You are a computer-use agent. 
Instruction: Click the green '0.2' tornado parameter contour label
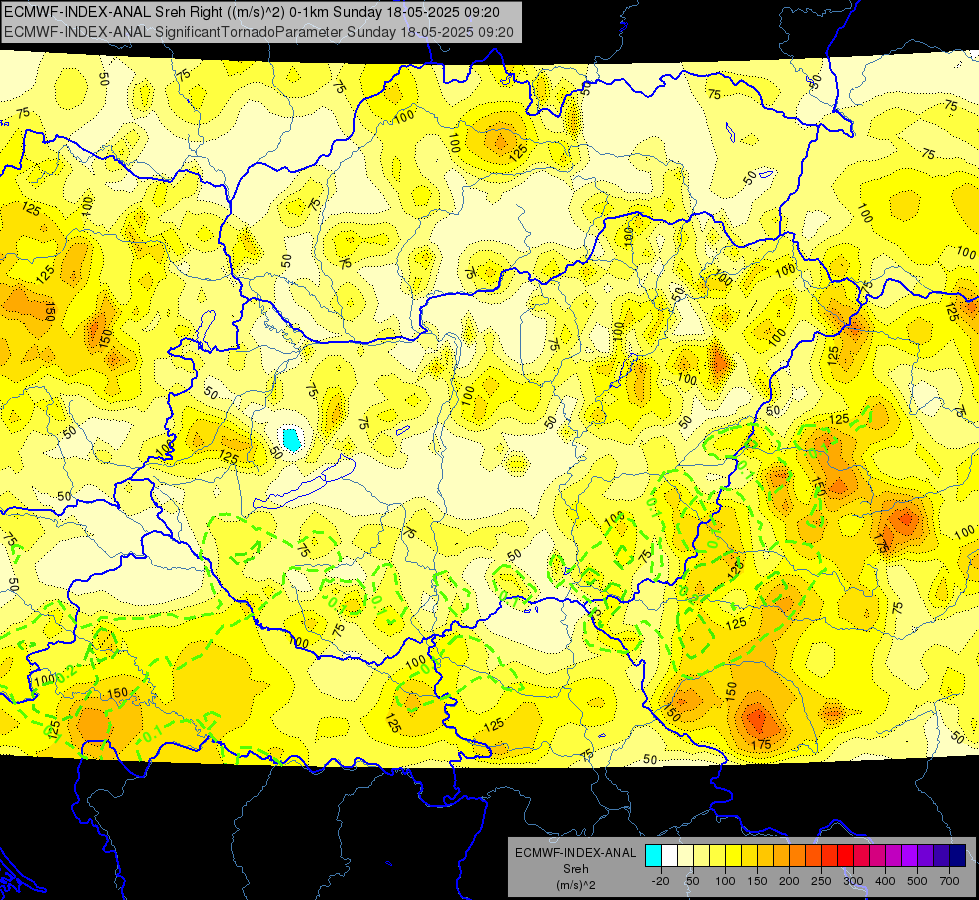[67, 674]
